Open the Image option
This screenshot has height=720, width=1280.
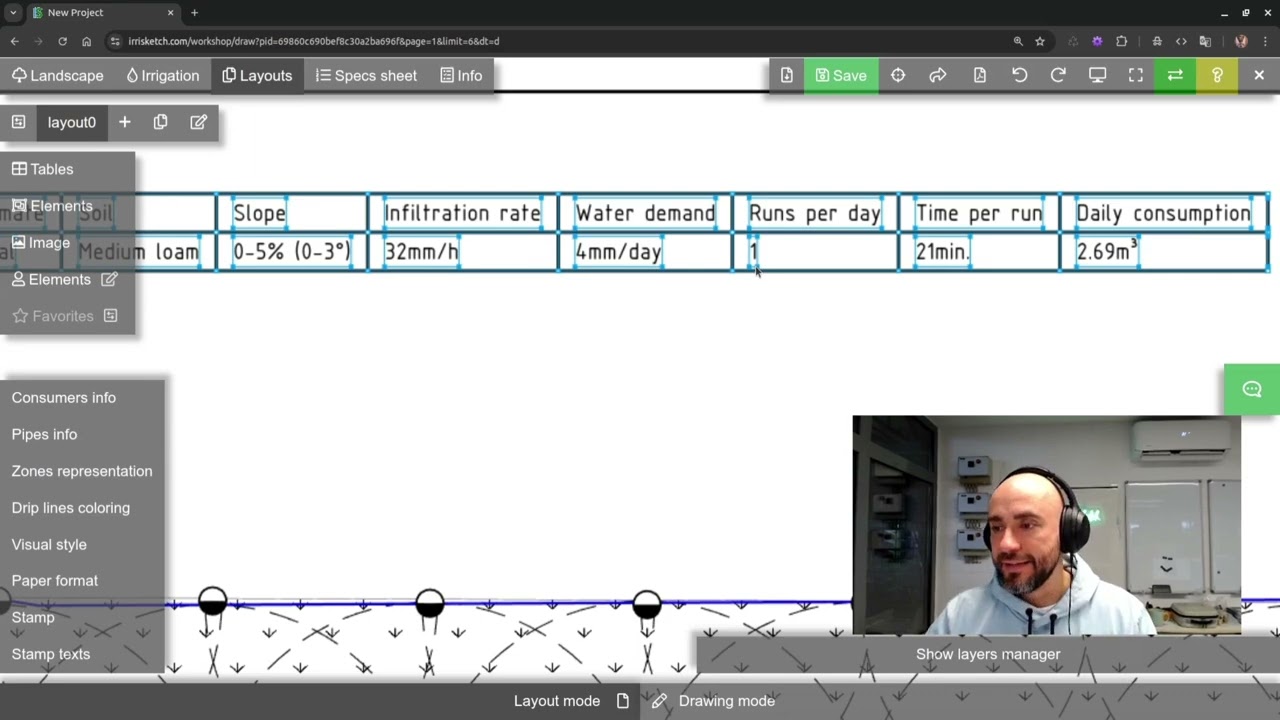click(x=40, y=242)
